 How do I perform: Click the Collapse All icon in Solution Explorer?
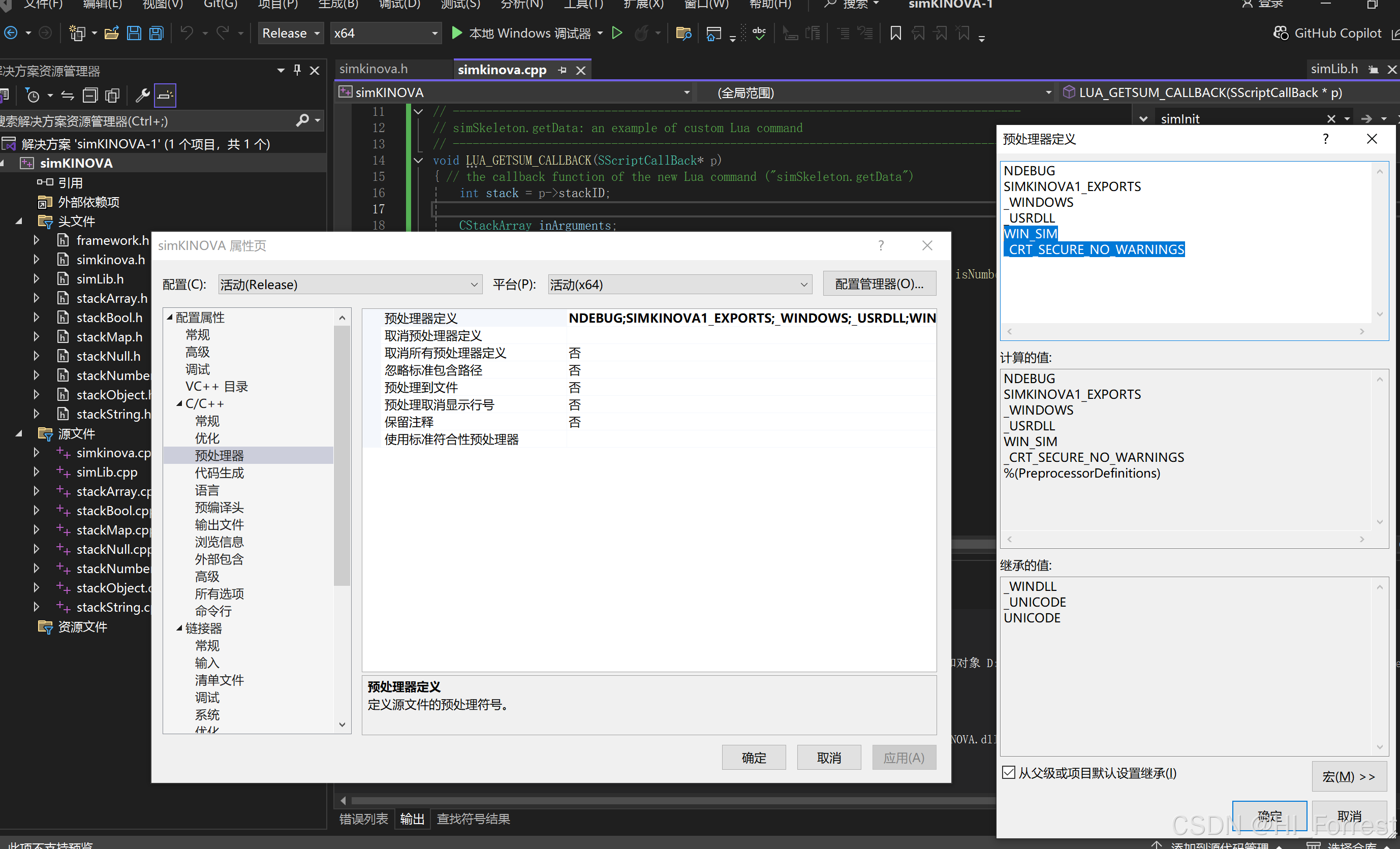pos(90,96)
